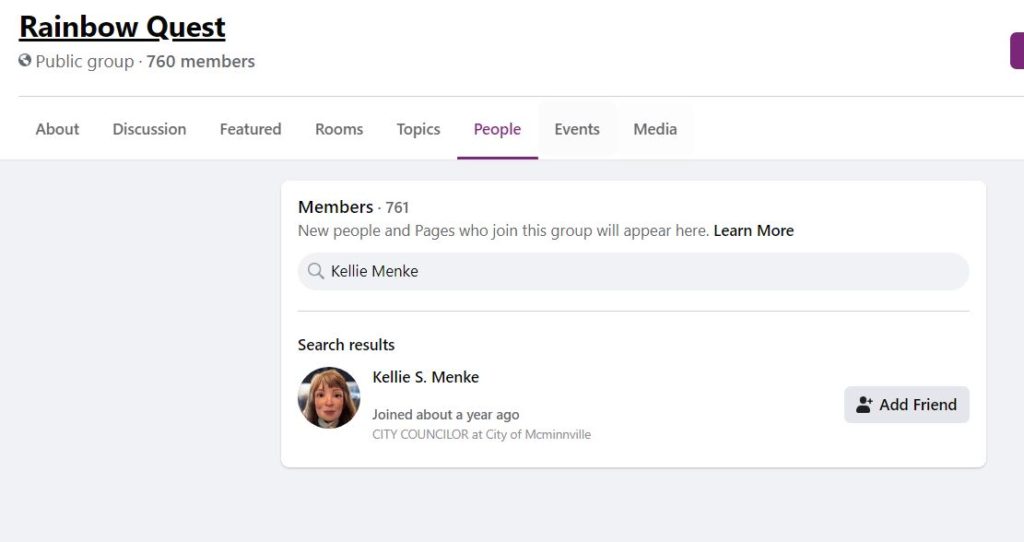This screenshot has width=1024, height=542.
Task: Select the Rooms tab
Action: point(339,129)
